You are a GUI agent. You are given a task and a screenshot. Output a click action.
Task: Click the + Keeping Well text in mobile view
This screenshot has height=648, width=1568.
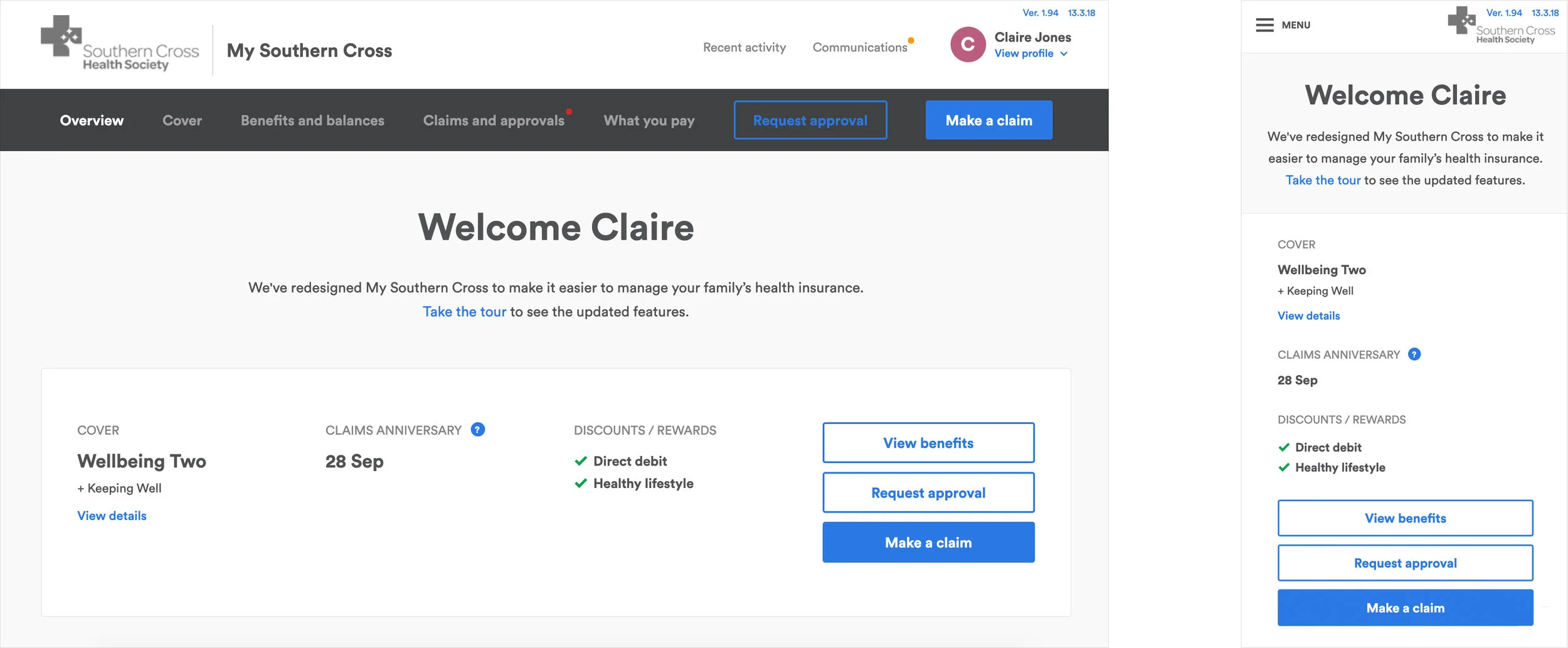[x=1315, y=291]
